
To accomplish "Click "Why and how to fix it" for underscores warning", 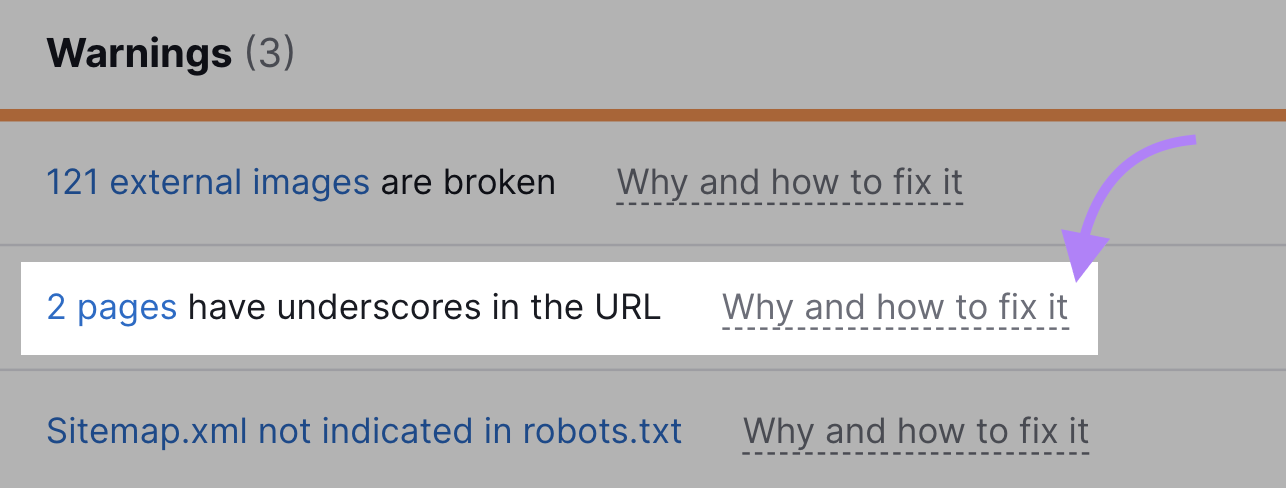I will pos(895,308).
